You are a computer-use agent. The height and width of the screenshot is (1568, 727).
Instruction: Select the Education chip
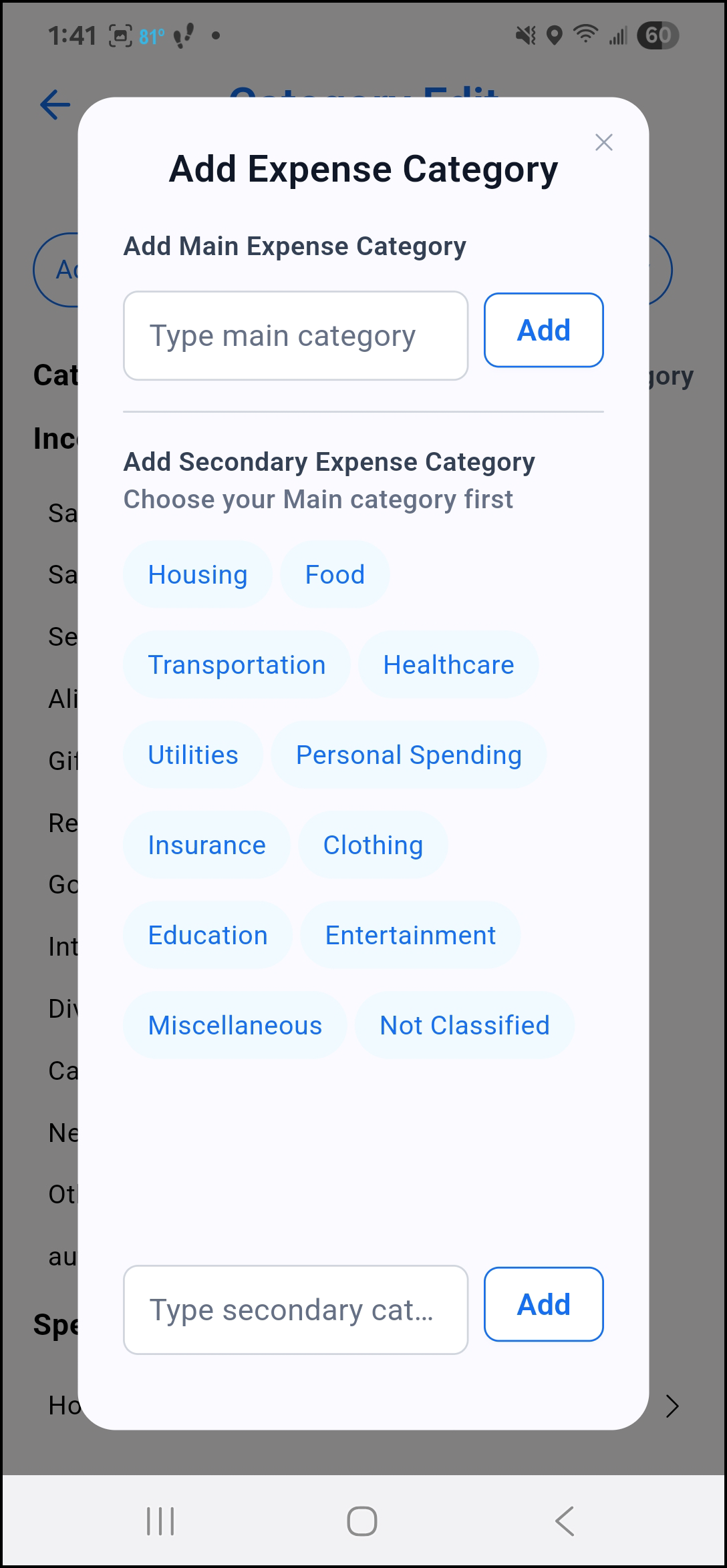208,935
